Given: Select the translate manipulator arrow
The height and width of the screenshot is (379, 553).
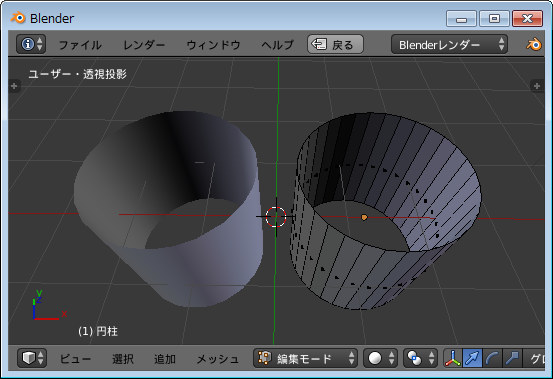Looking at the screenshot, I should [x=472, y=358].
